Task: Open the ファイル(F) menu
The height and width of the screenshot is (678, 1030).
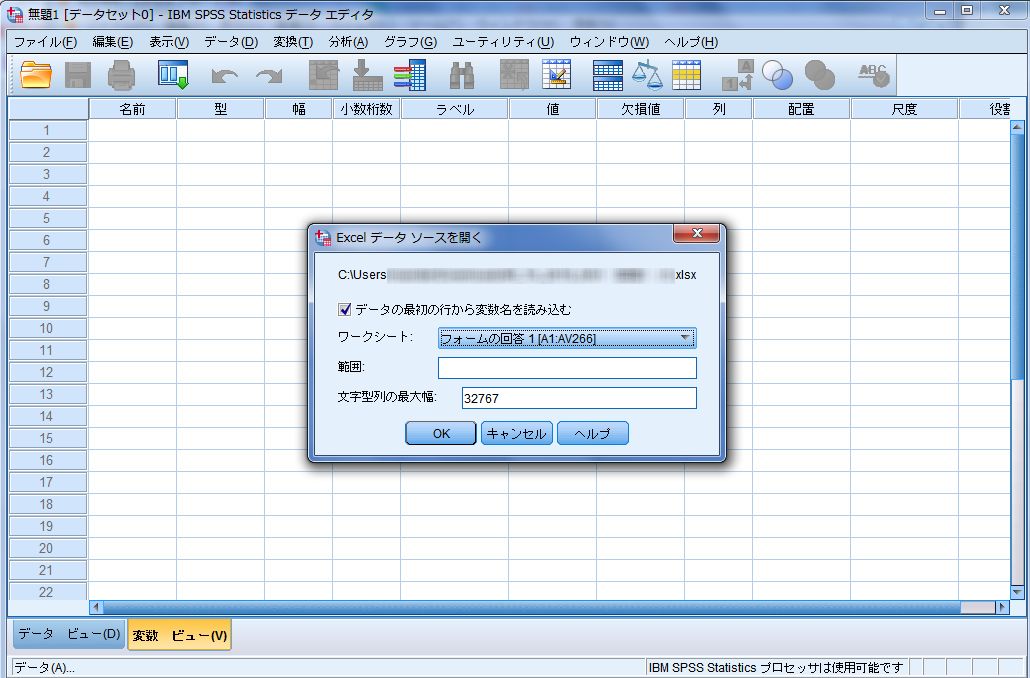Action: (x=45, y=42)
